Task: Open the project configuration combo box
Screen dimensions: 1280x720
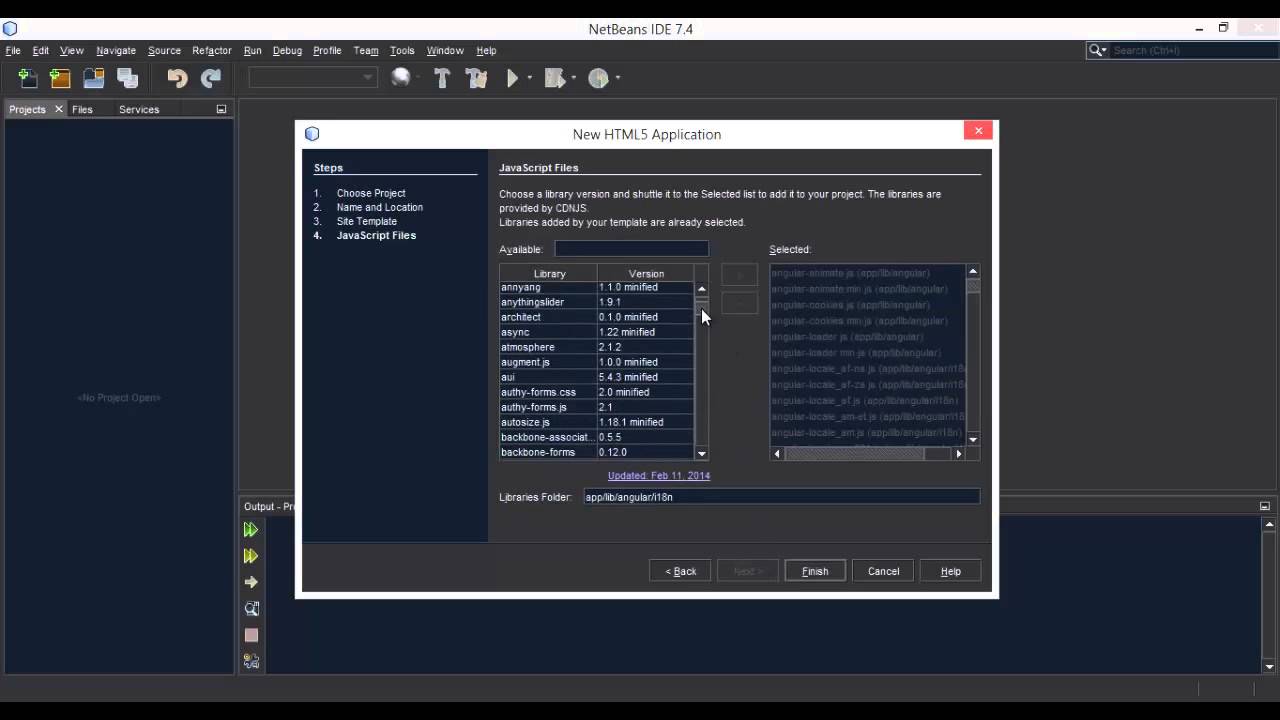Action: click(313, 78)
